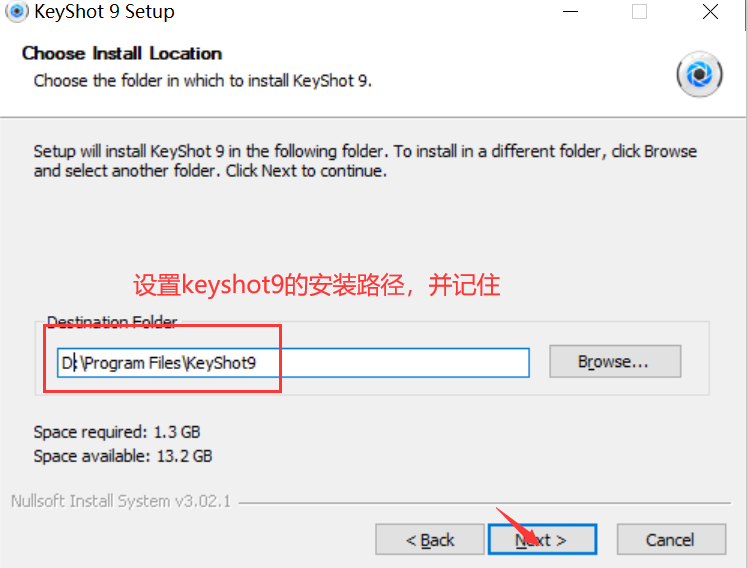Screen dimensions: 748x568
Task: Click the 'Setup will install KeyShot 9' paragraph
Action: (x=365, y=161)
